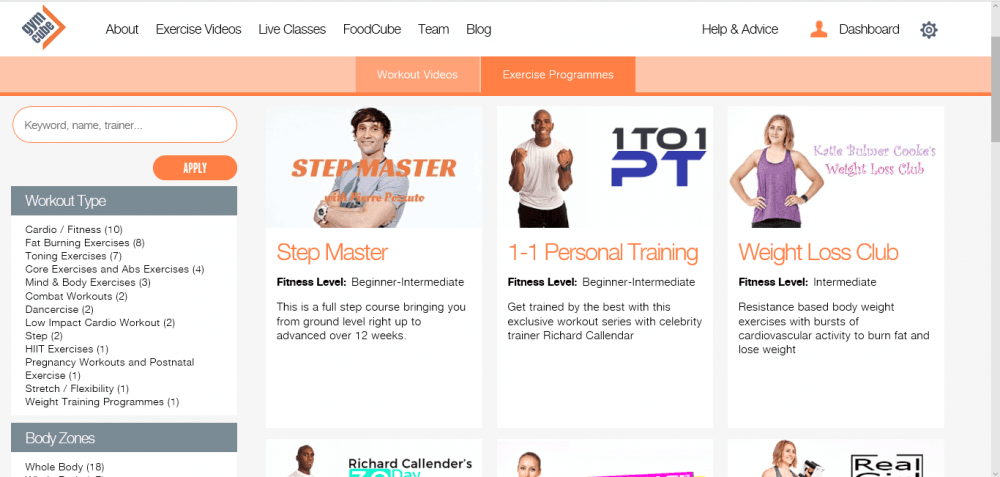1000x477 pixels.
Task: Open 1-1 Personal Training programme title
Action: (603, 253)
